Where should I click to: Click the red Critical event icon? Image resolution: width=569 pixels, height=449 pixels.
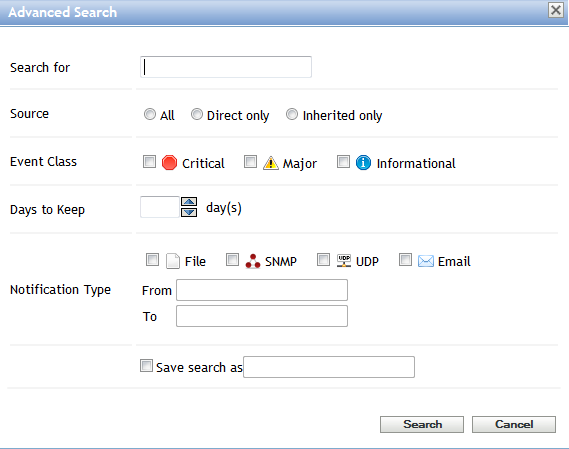(x=169, y=163)
